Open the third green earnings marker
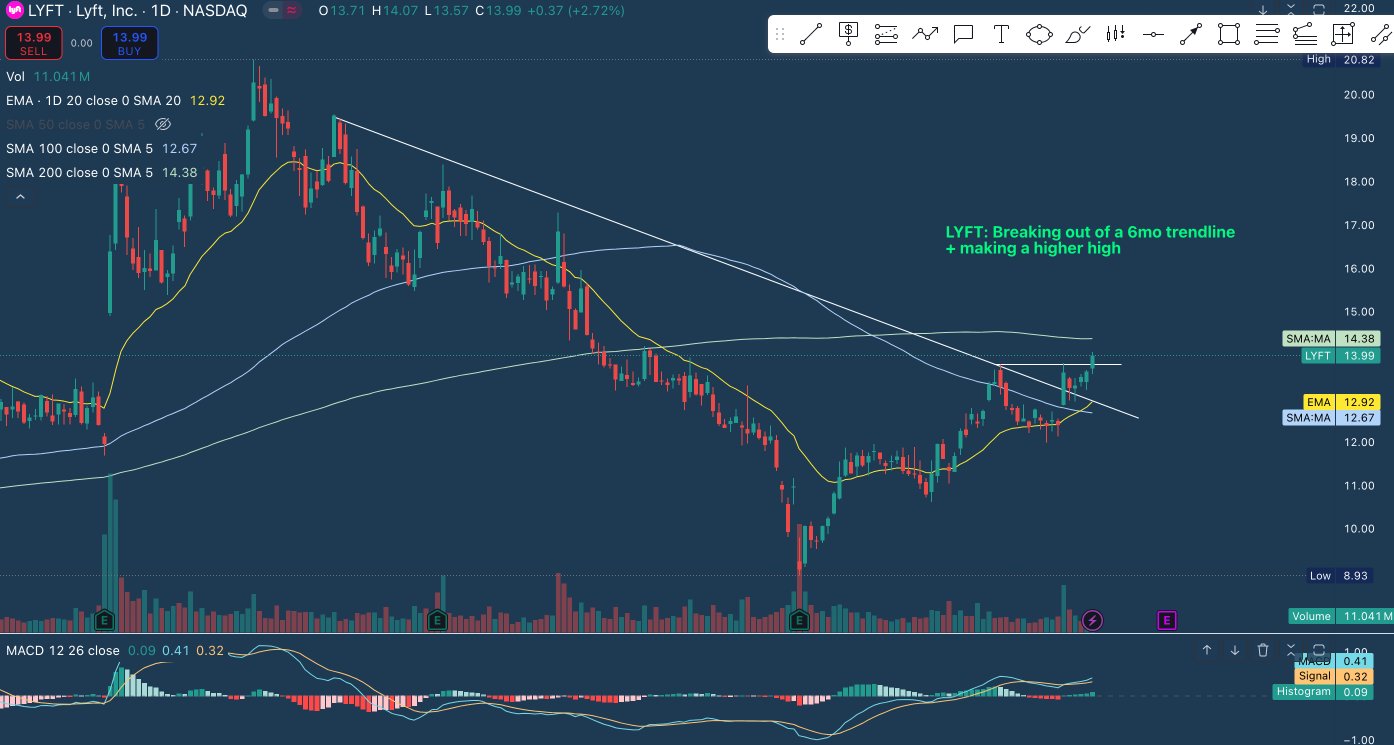 (x=799, y=621)
